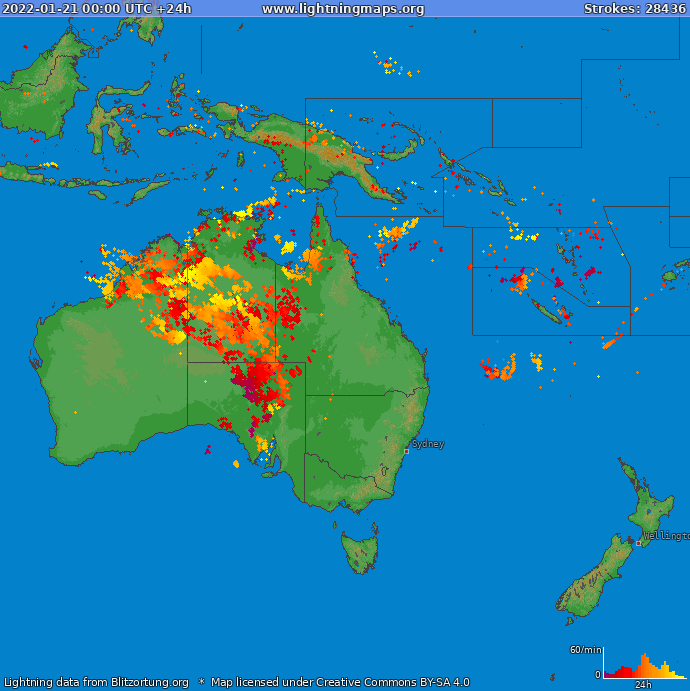690x691 pixels.
Task: Click the yellow strike cluster north of New Guinea
Action: (389, 66)
